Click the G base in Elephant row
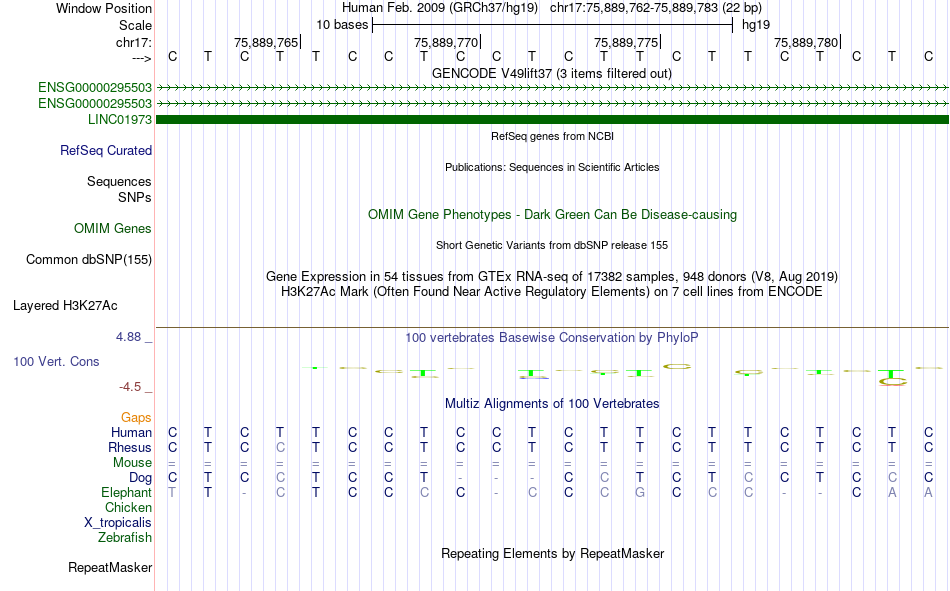The image size is (950, 591). [640, 493]
